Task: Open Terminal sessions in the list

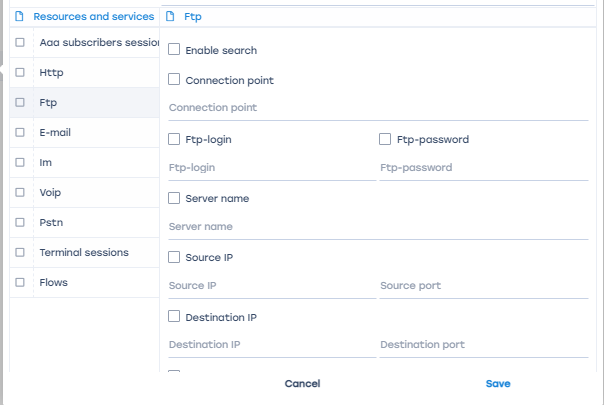Action: (84, 252)
